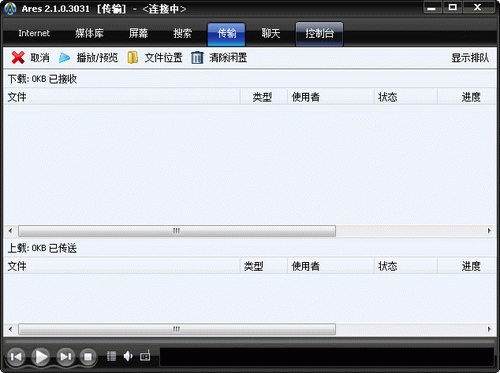Screen dimensions: 500x373
Task: Open the 搜索 tab
Action: point(183,33)
